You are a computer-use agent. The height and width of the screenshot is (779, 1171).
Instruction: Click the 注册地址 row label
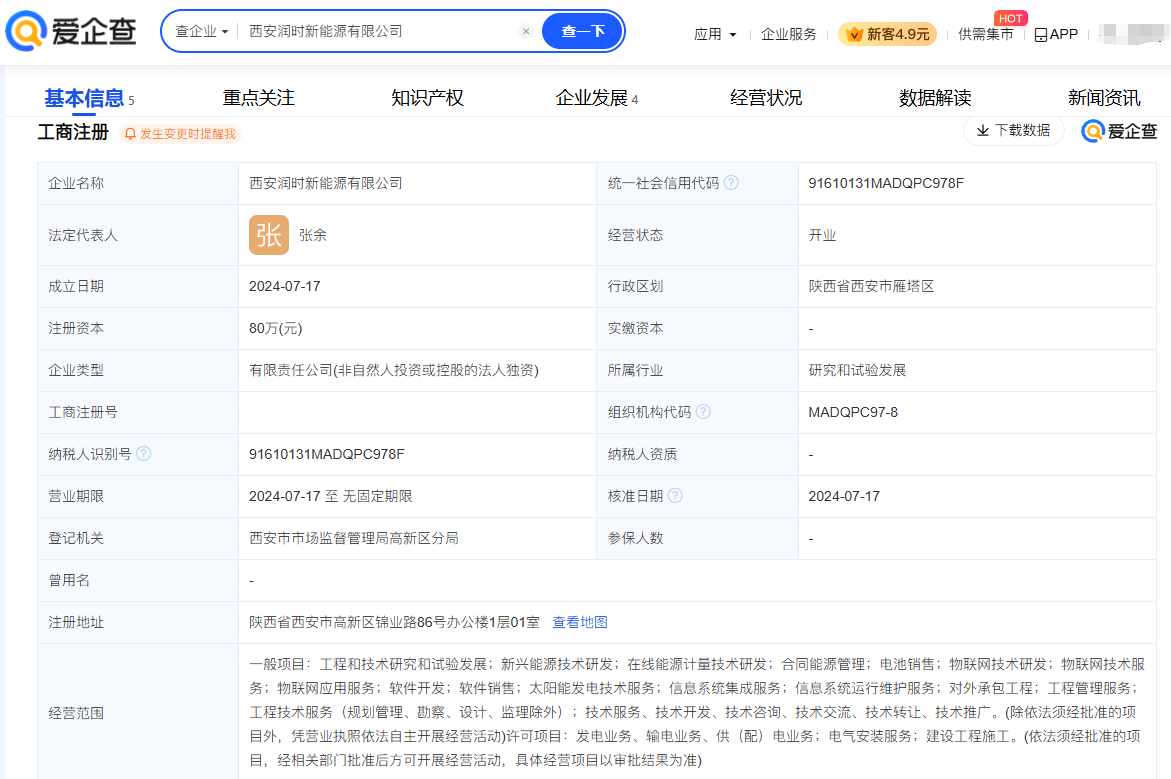(x=76, y=622)
